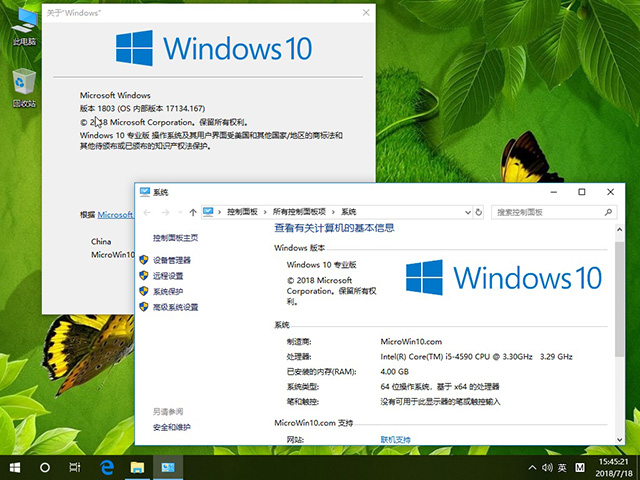Select 控制面板 breadcrumb in address bar
640x480 pixels.
coord(242,212)
